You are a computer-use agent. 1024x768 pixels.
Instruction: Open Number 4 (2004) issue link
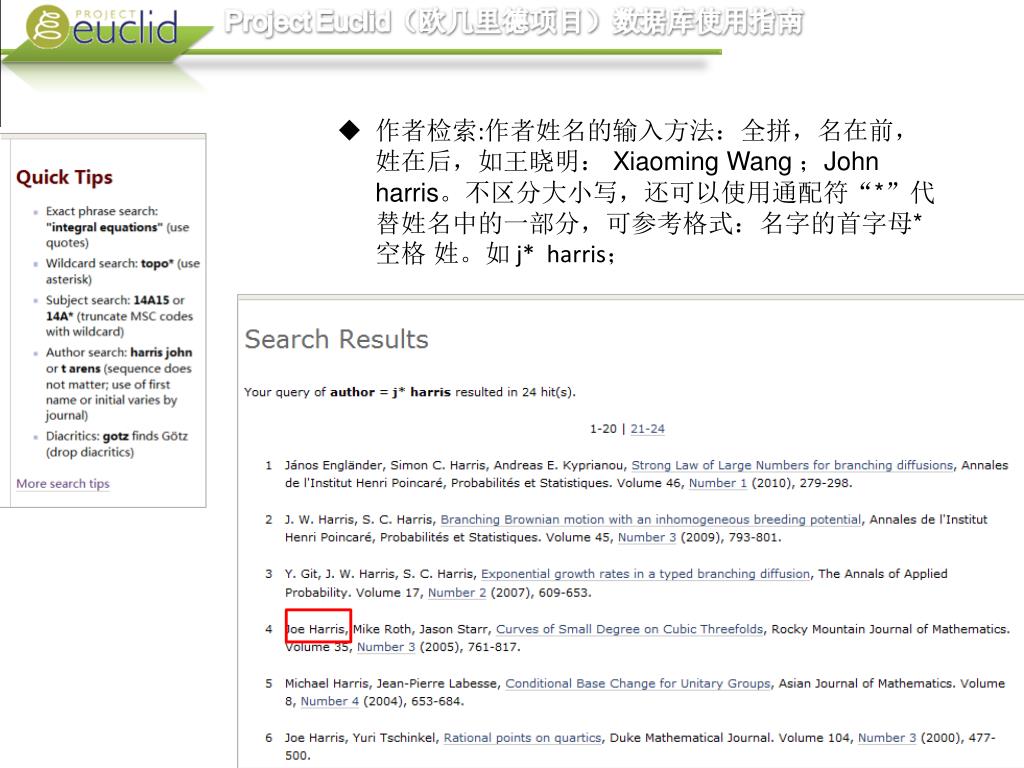pyautogui.click(x=330, y=701)
